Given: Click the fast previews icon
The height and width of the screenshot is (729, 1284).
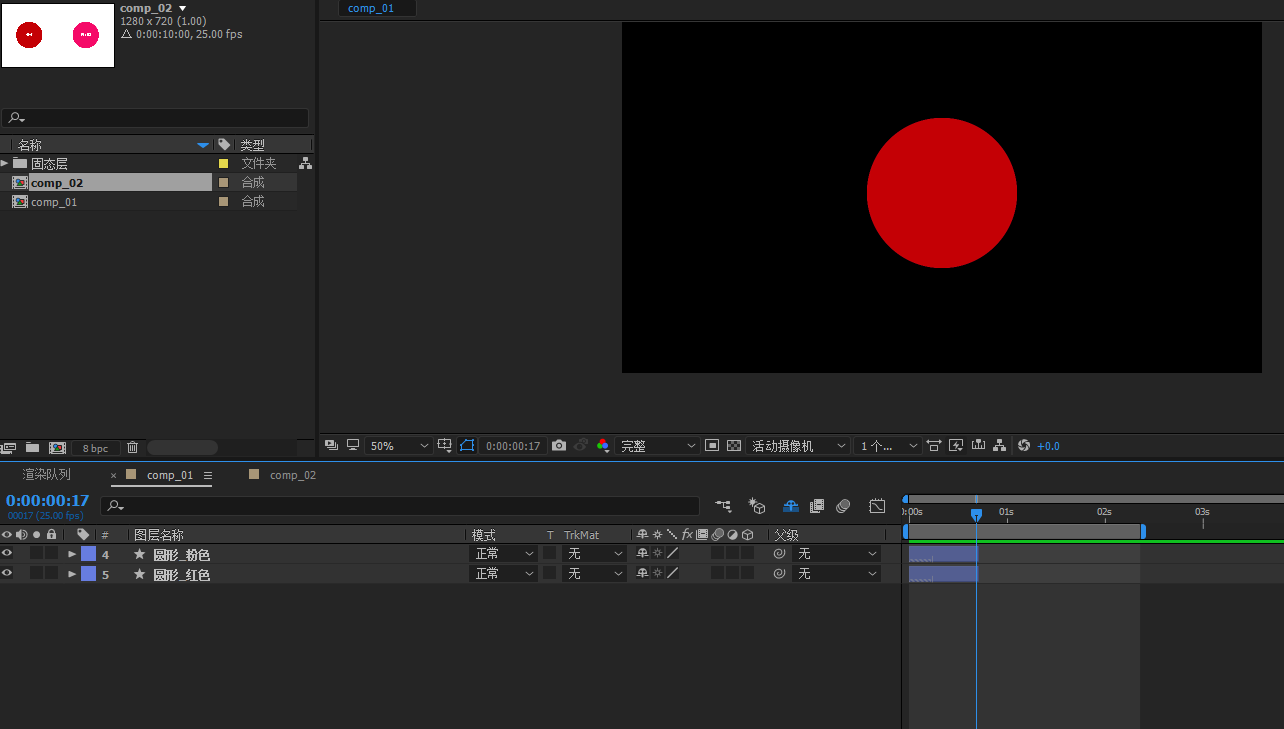Looking at the screenshot, I should (956, 445).
